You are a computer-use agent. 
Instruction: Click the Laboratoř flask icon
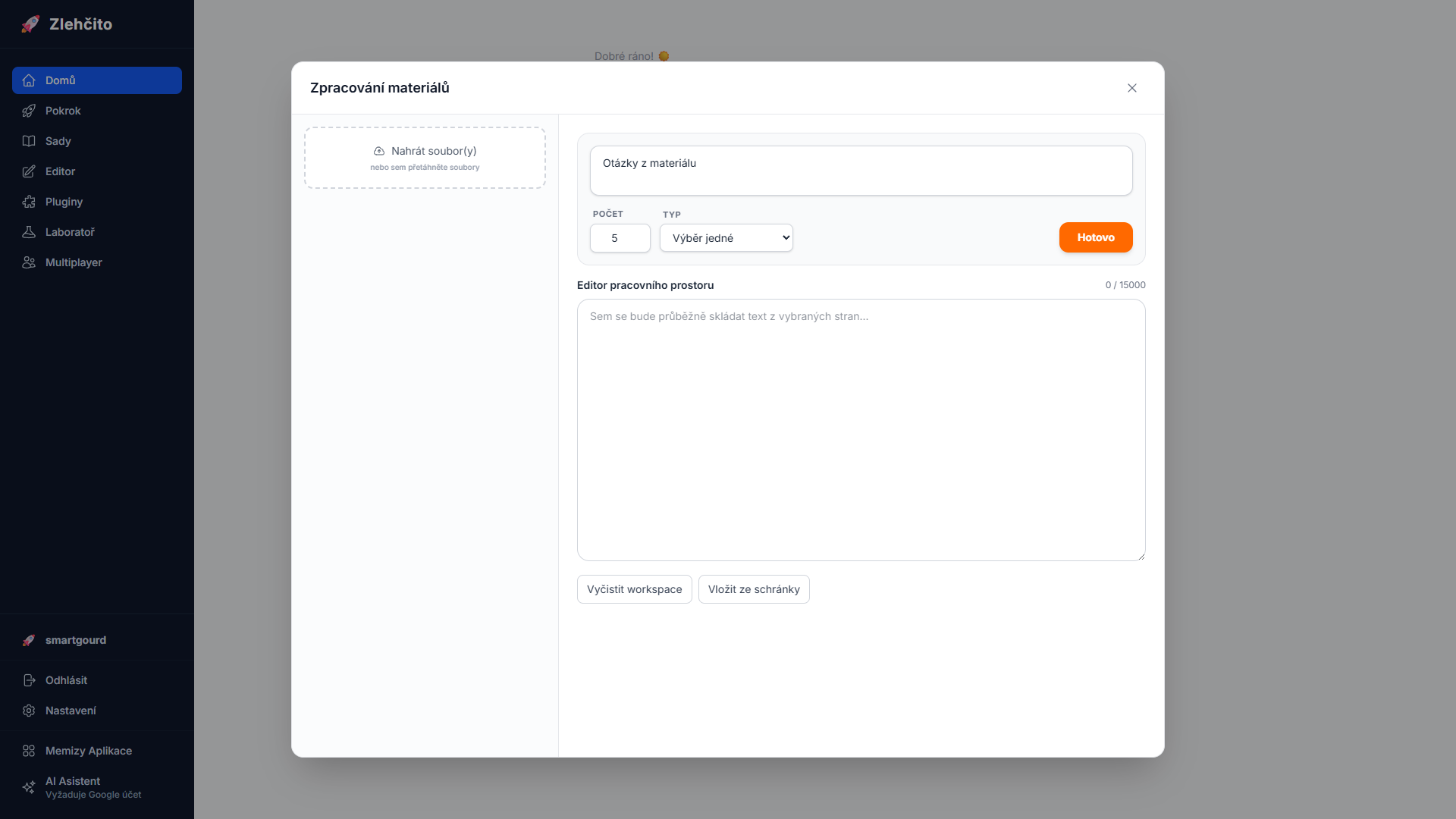click(29, 232)
